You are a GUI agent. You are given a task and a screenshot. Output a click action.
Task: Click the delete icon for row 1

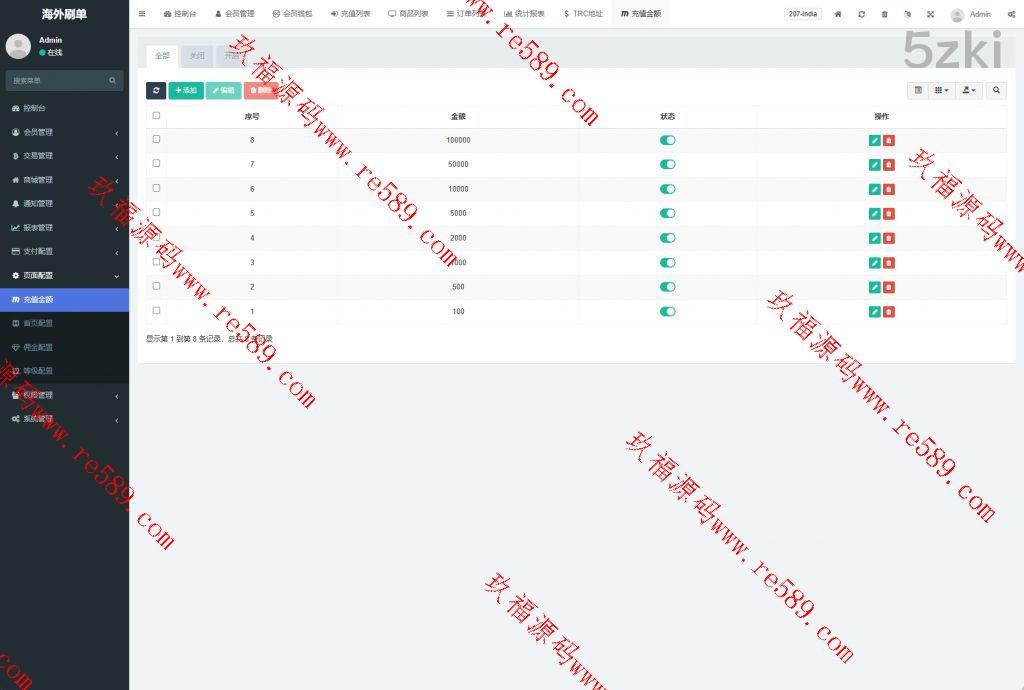[x=889, y=312]
